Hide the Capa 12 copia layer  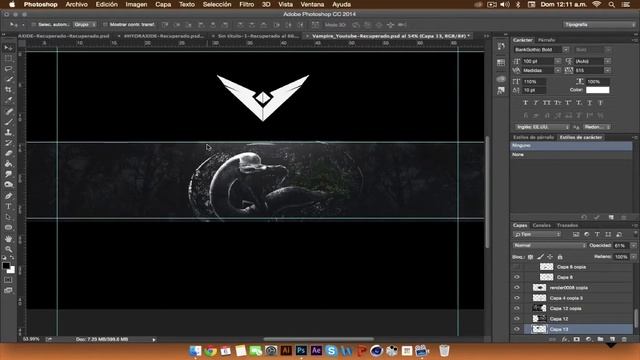click(x=517, y=308)
